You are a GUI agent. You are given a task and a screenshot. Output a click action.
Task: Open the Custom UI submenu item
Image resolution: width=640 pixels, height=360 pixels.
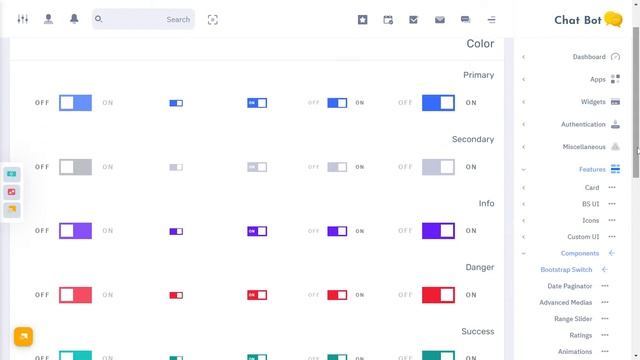pyautogui.click(x=583, y=237)
